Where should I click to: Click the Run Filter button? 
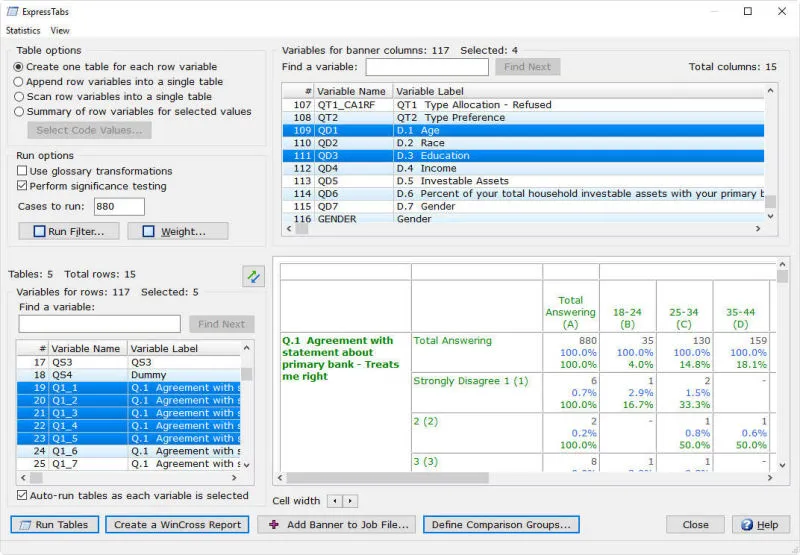[69, 231]
